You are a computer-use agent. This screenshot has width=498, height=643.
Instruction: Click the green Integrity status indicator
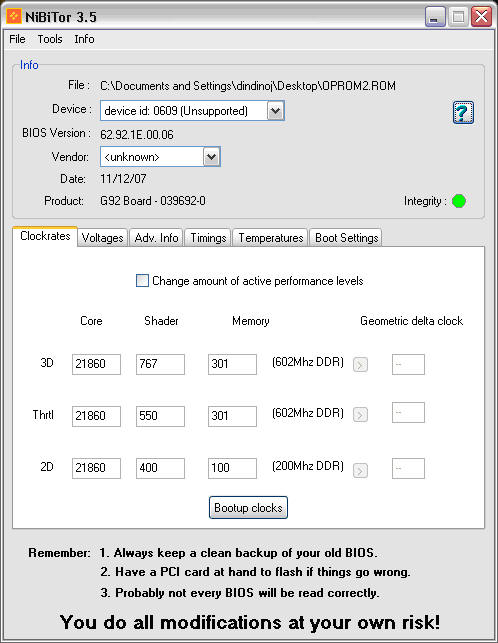pyautogui.click(x=459, y=201)
